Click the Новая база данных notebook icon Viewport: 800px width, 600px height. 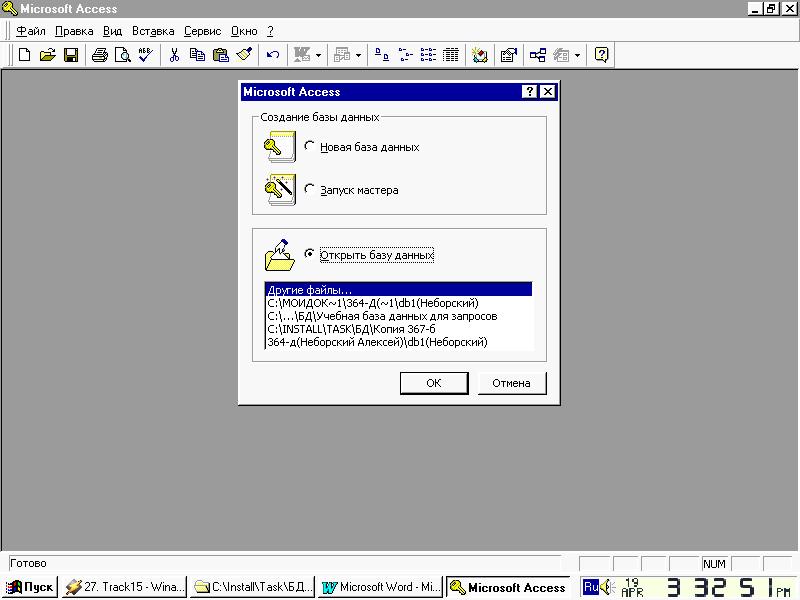click(x=280, y=146)
